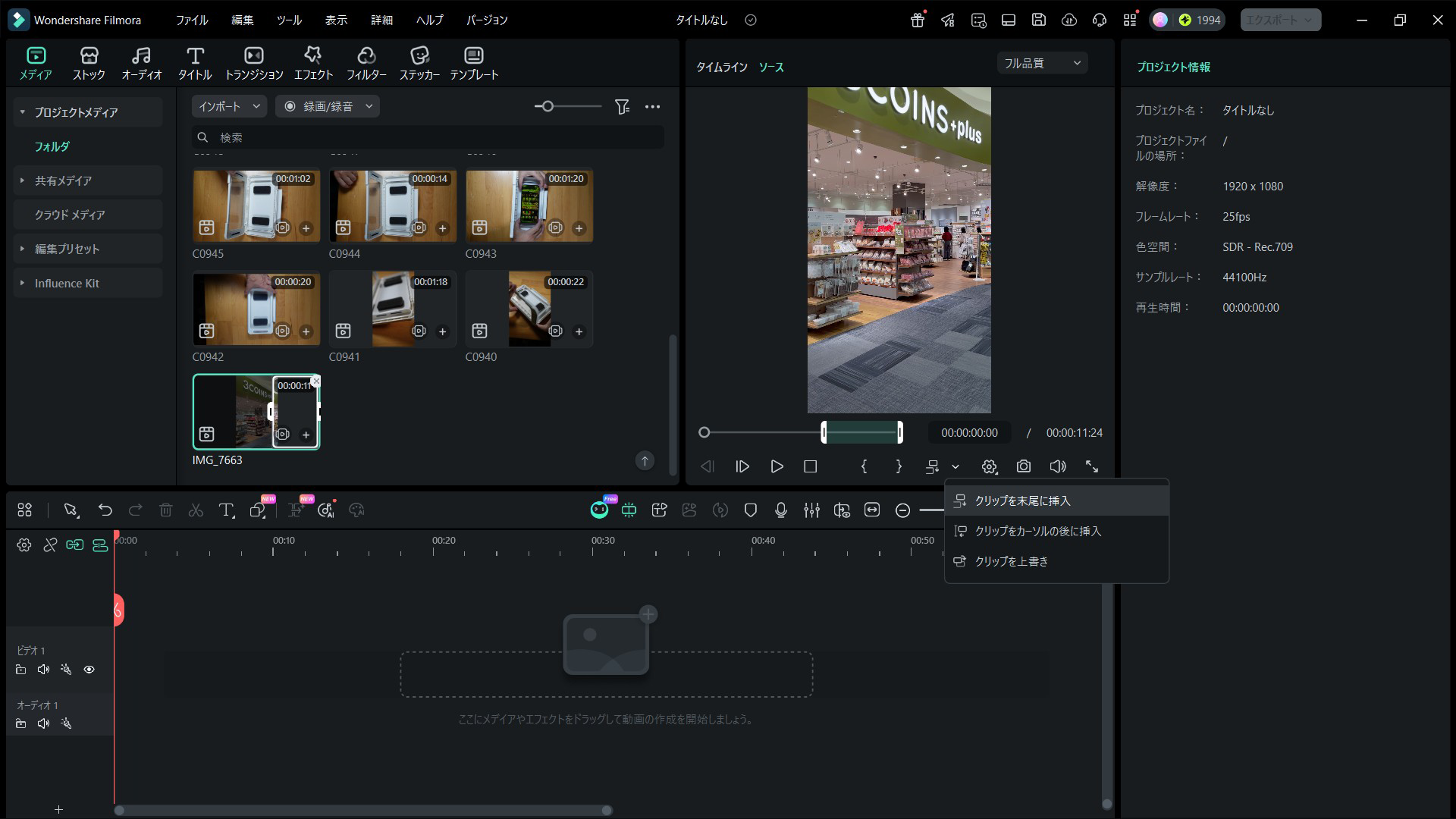Take a snapshot of the preview frame
The height and width of the screenshot is (819, 1456).
[x=1023, y=466]
